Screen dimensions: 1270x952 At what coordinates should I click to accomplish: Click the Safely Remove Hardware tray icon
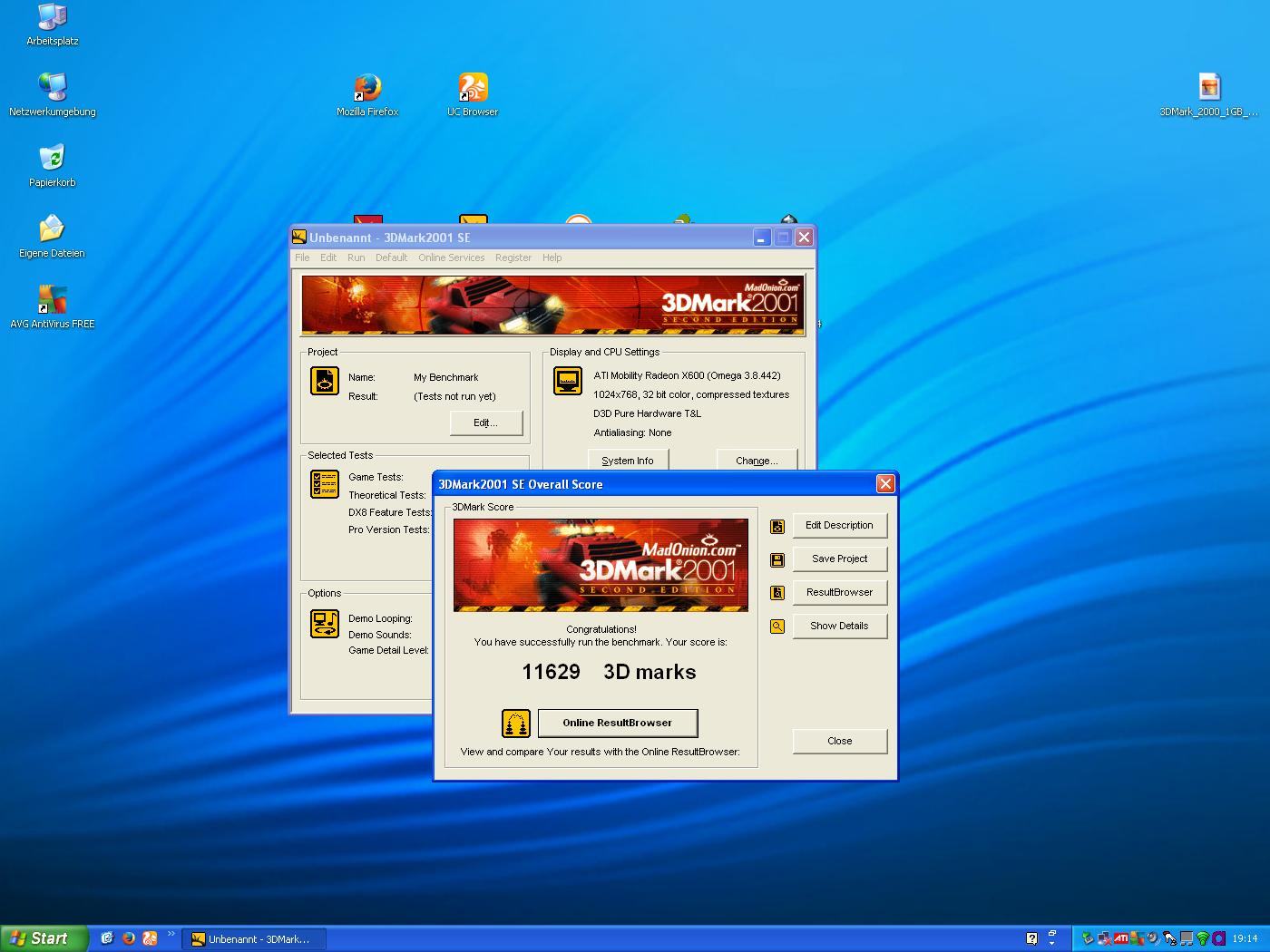click(x=1088, y=938)
